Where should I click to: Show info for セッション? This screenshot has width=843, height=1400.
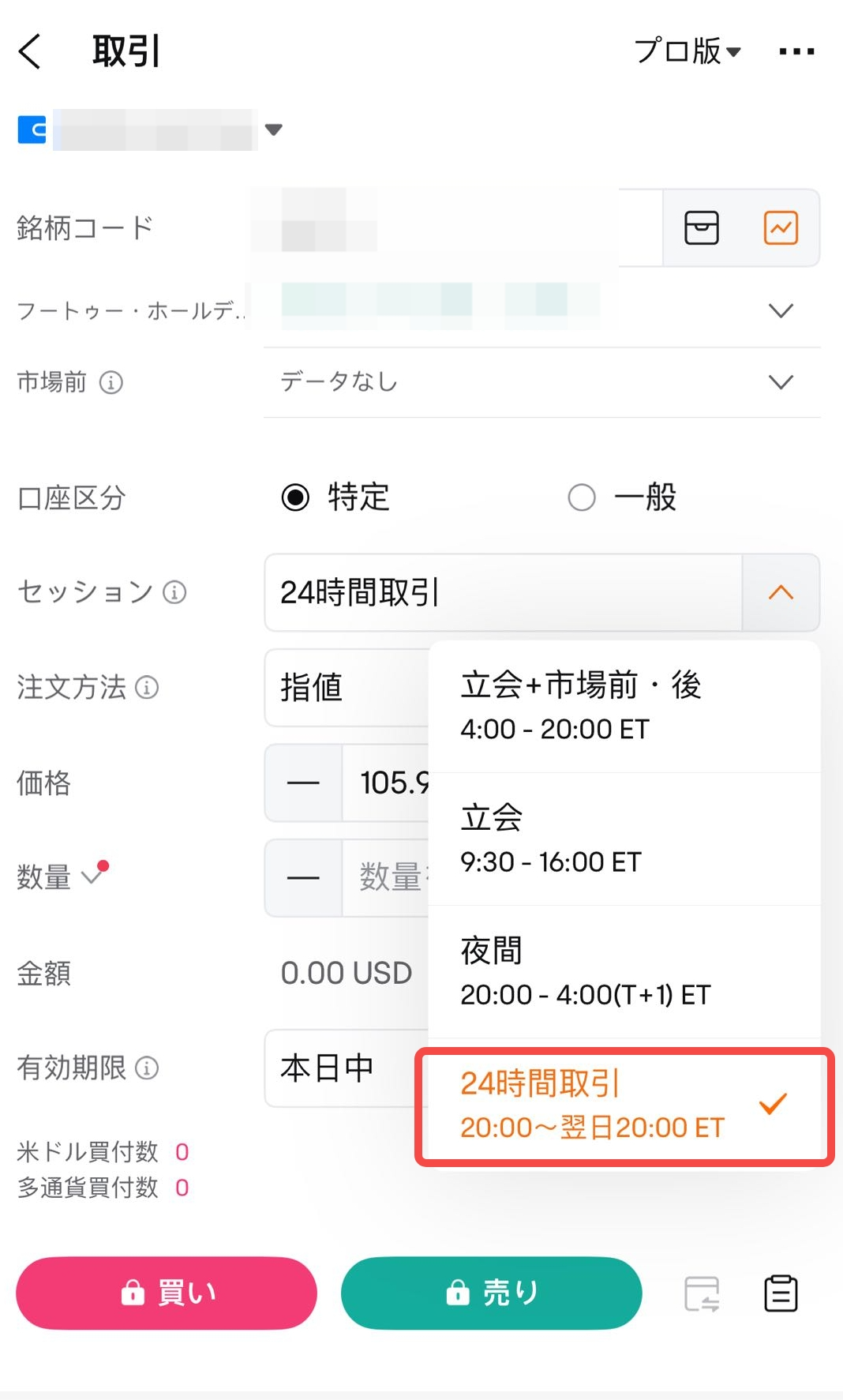(174, 592)
